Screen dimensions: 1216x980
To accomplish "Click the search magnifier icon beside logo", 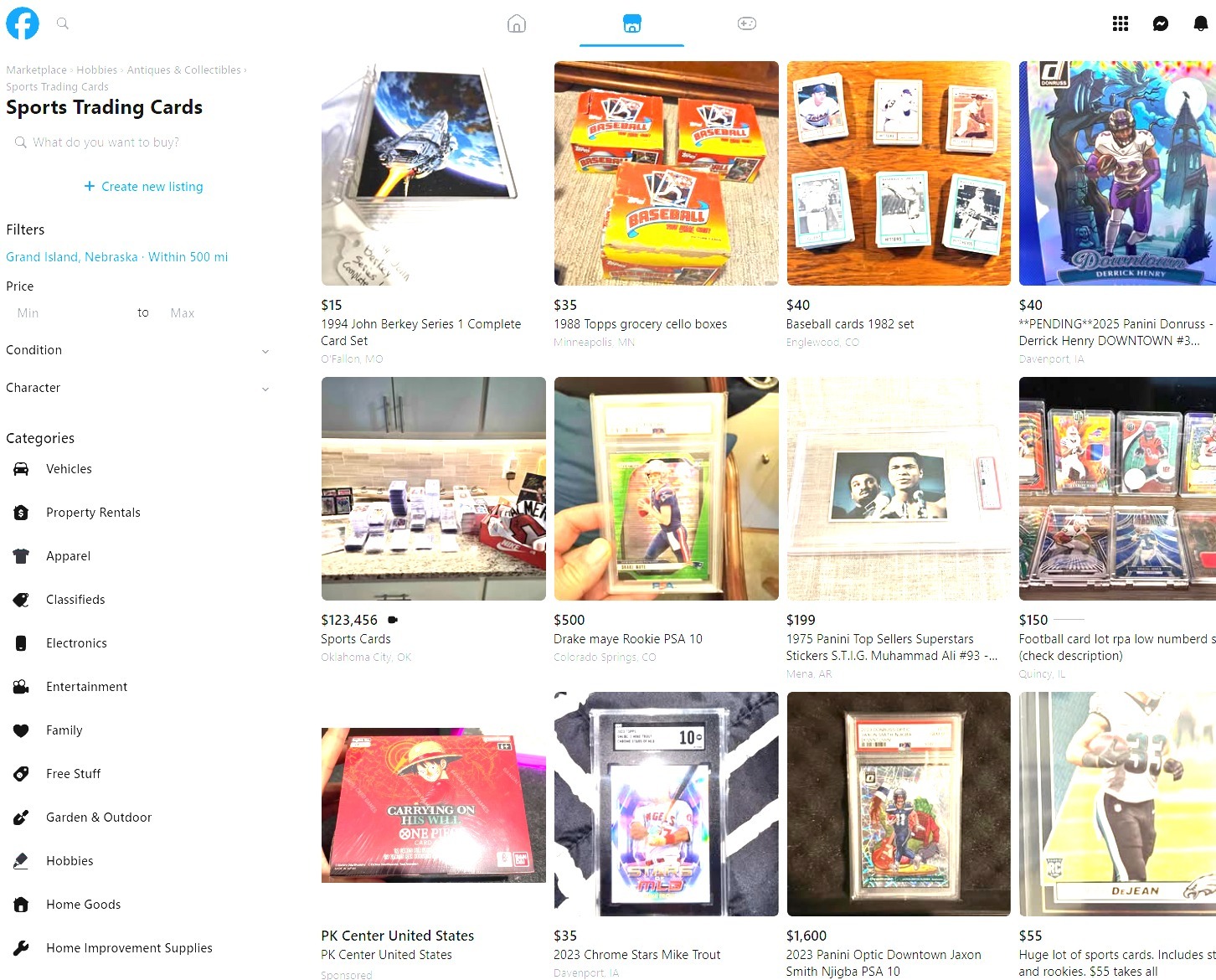I will (63, 23).
